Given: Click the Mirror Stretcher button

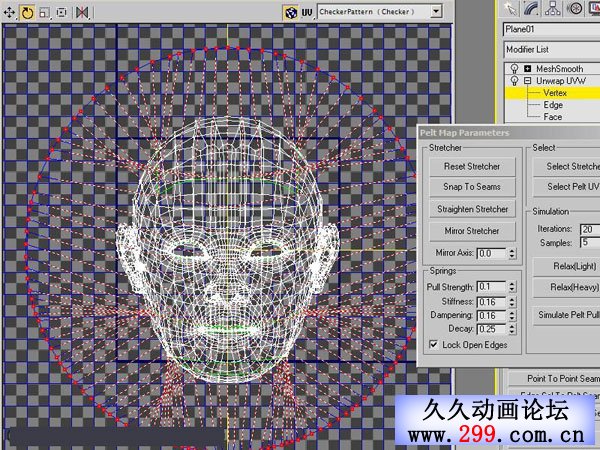Looking at the screenshot, I should [472, 231].
